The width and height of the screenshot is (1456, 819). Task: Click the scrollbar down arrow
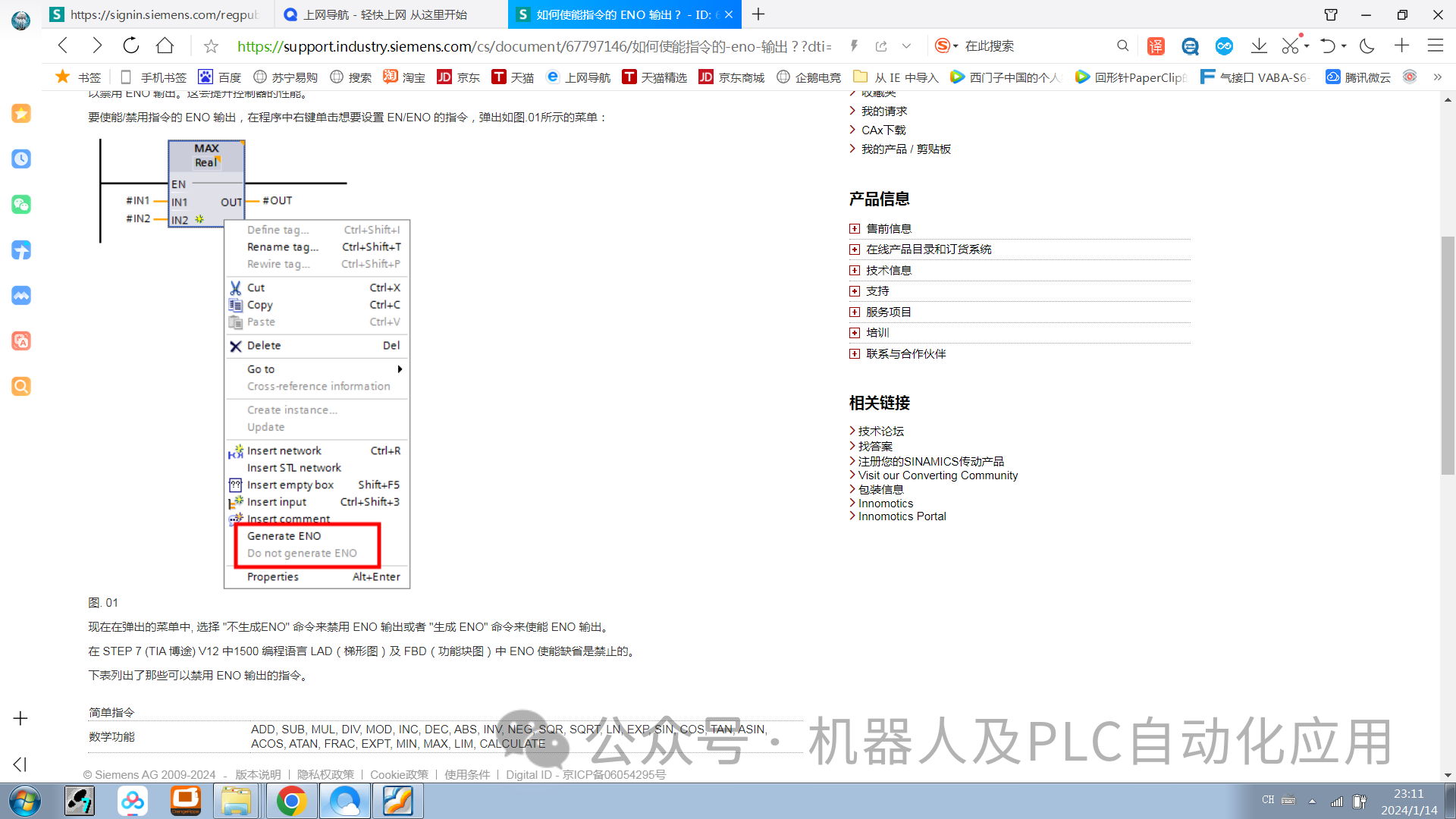coord(1448,775)
